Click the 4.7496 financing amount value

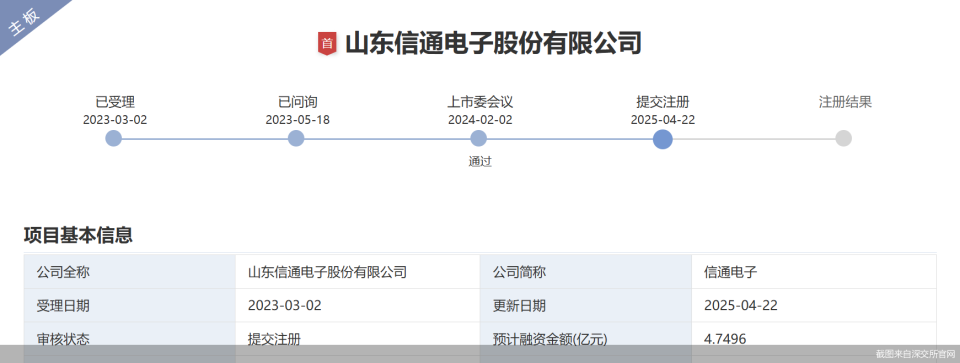click(x=726, y=339)
